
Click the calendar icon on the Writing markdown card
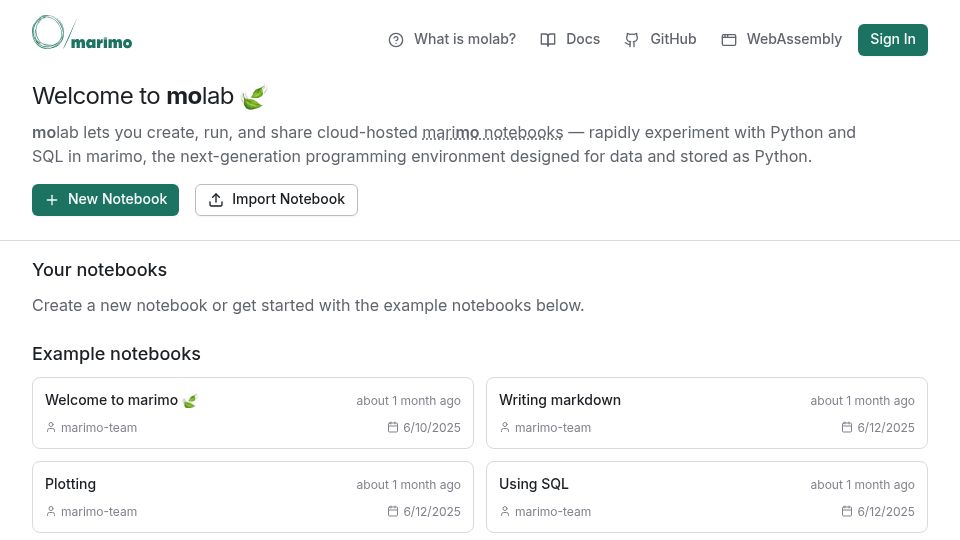847,427
